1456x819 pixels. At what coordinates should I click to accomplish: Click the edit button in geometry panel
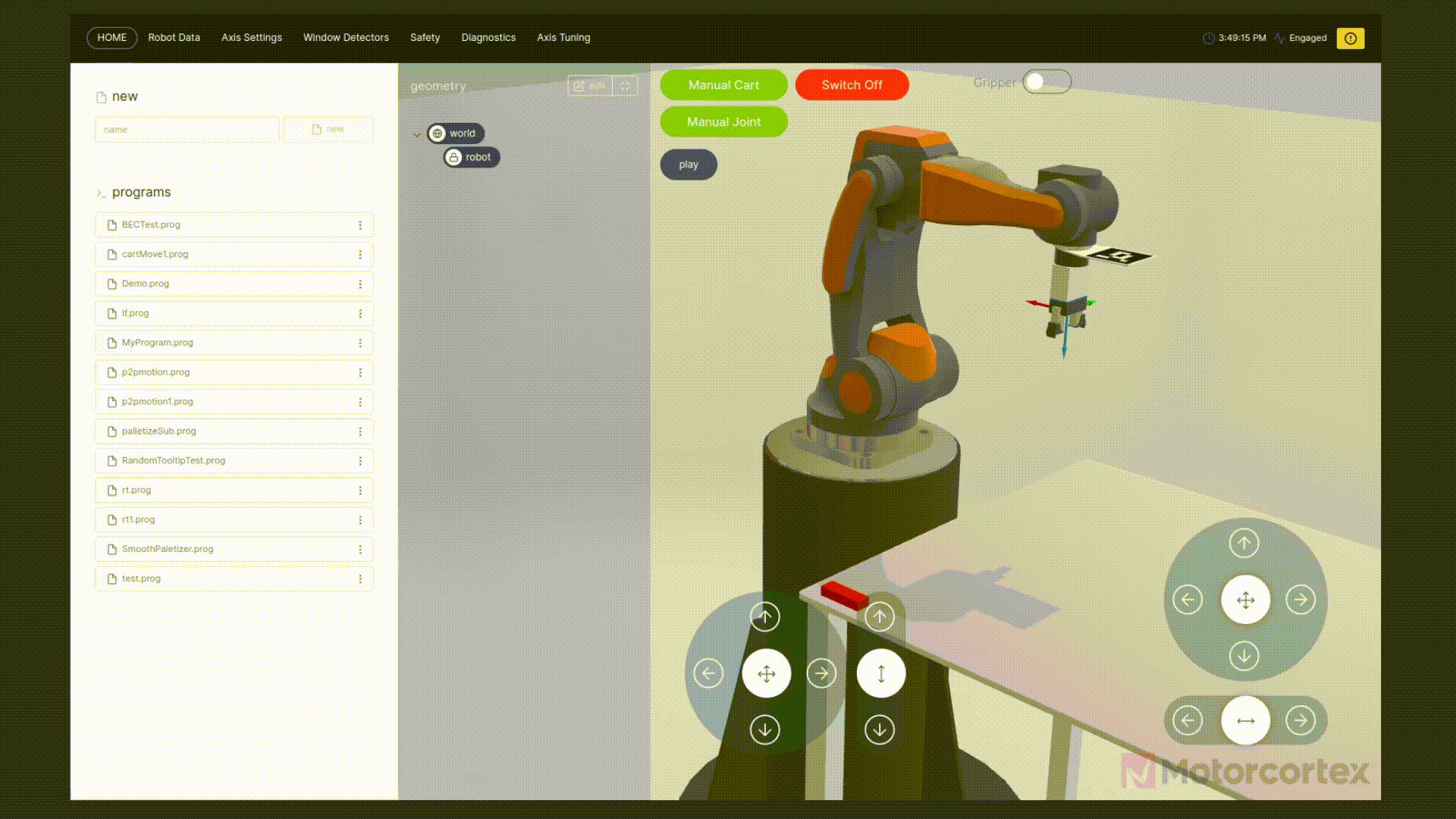589,85
